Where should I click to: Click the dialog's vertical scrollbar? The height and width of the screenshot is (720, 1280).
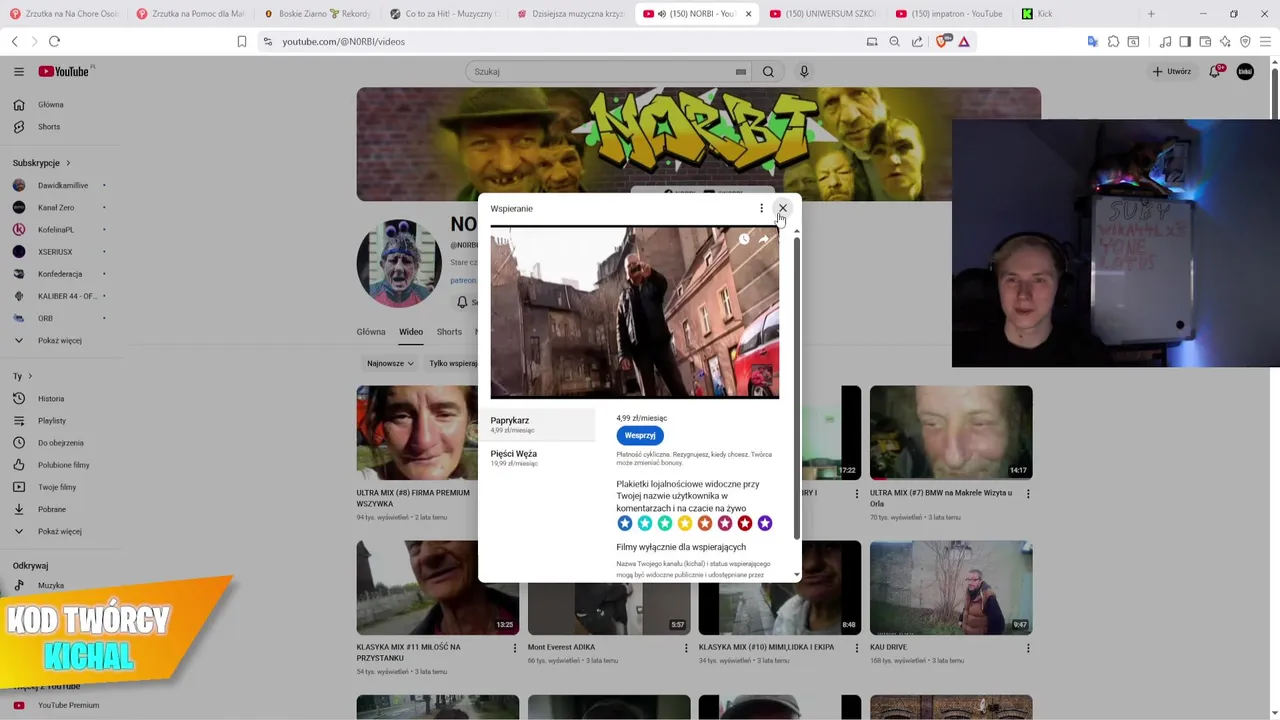pyautogui.click(x=797, y=390)
